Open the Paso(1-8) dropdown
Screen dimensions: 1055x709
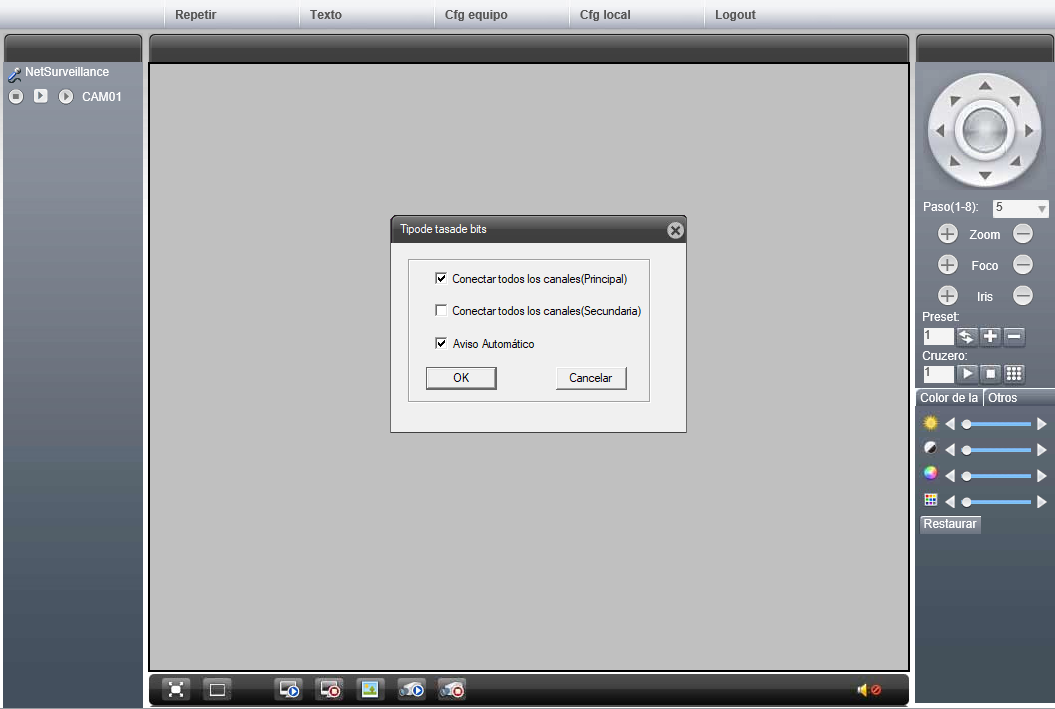point(1020,209)
